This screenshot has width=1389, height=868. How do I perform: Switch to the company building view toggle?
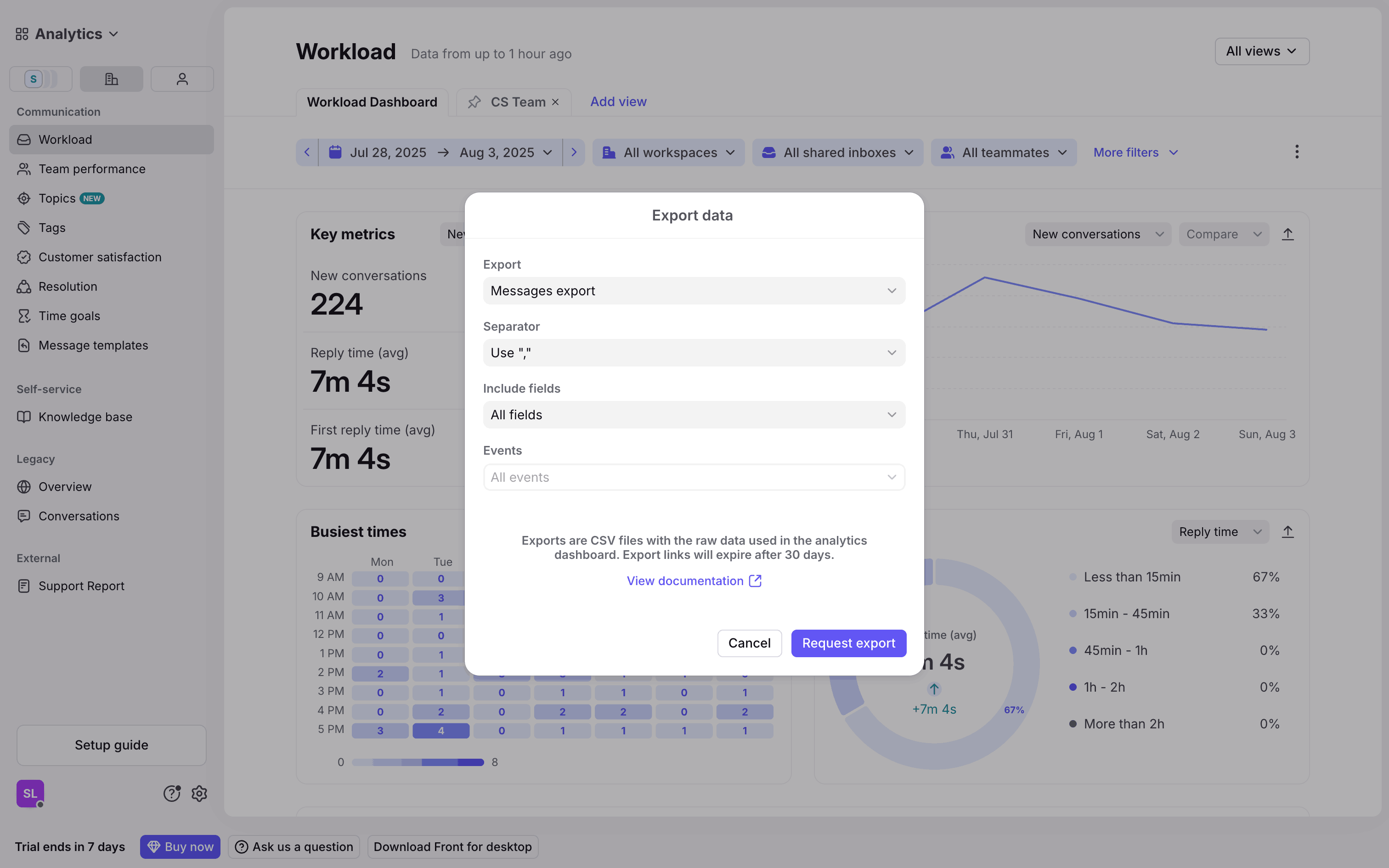point(111,79)
